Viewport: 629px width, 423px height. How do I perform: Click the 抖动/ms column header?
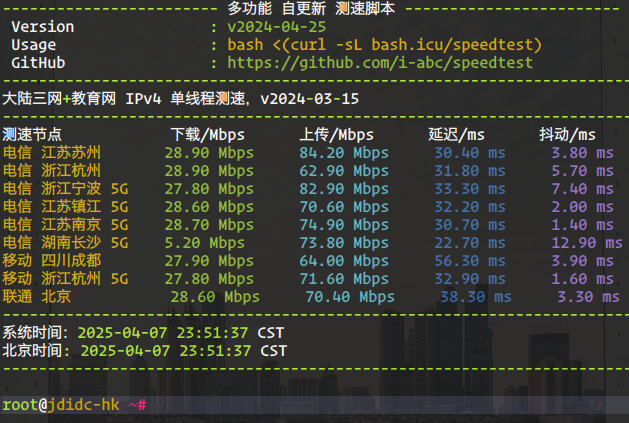click(x=567, y=135)
